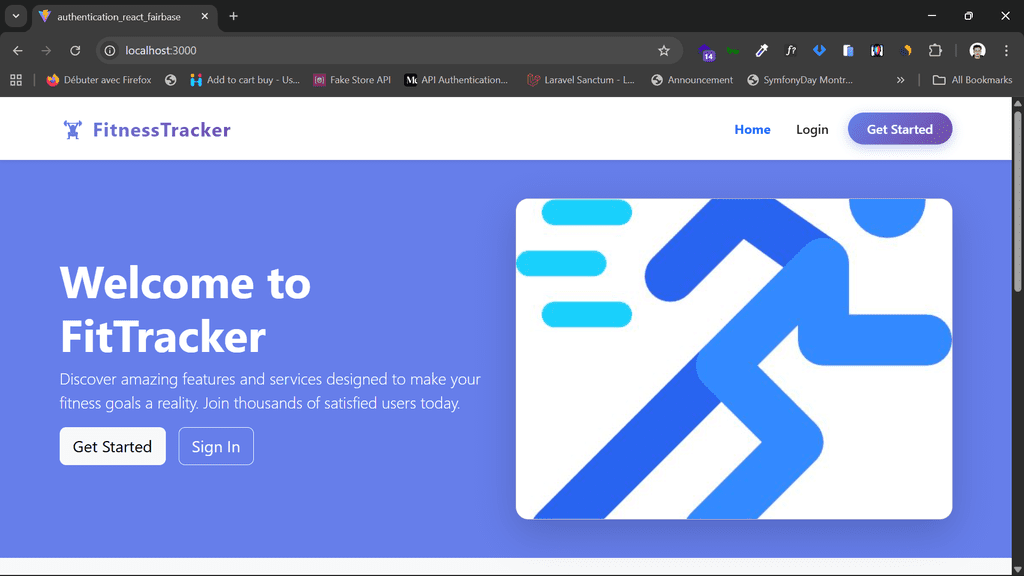
Task: Go back with the browser back arrow
Action: point(18,50)
